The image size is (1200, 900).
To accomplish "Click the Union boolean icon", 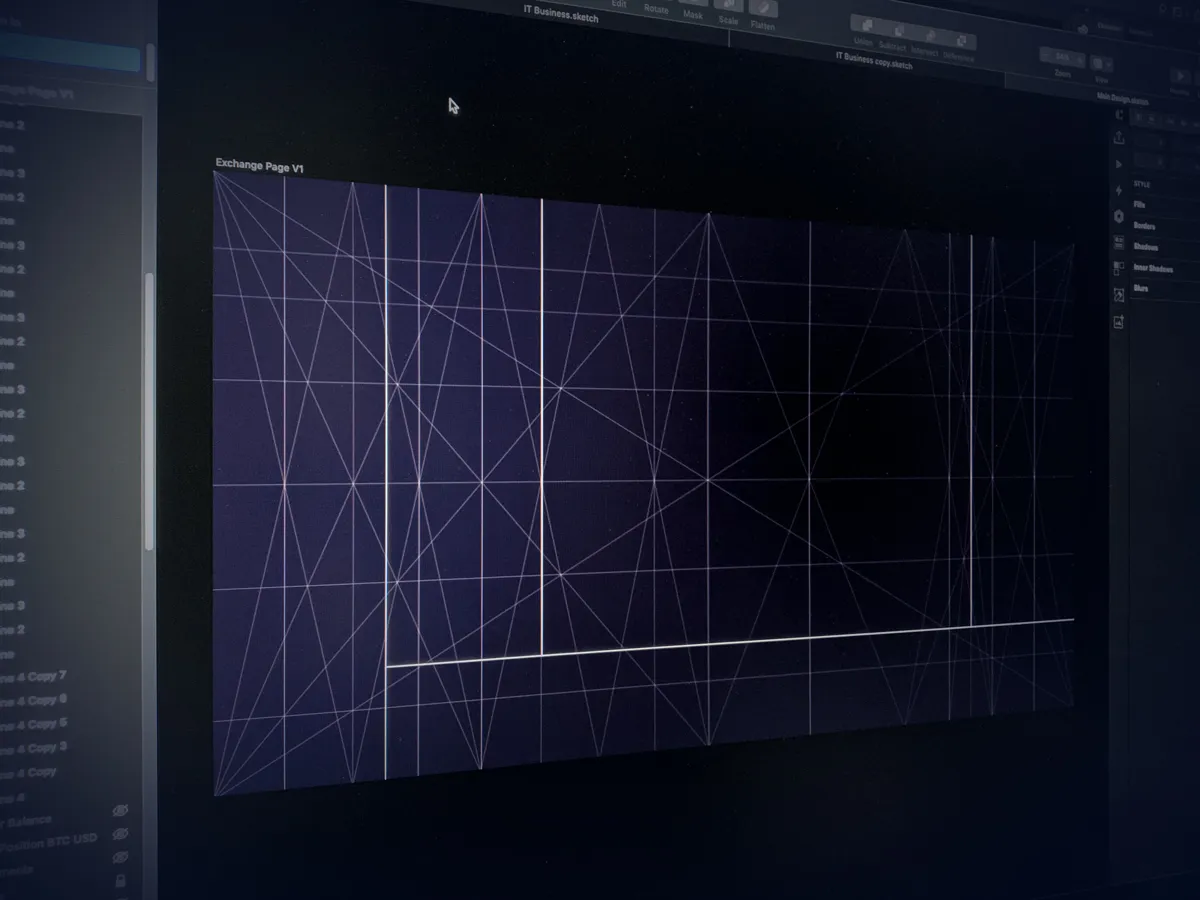I will click(x=865, y=26).
